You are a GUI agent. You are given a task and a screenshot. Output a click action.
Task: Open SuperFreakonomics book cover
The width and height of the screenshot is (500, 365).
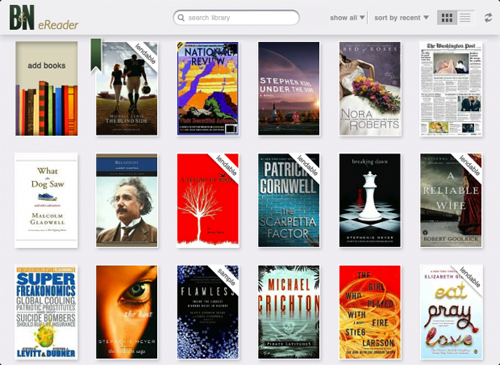[46, 312]
